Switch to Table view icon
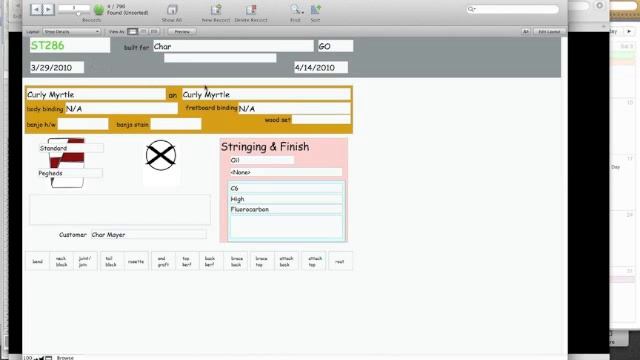The image size is (640, 360). point(154,31)
